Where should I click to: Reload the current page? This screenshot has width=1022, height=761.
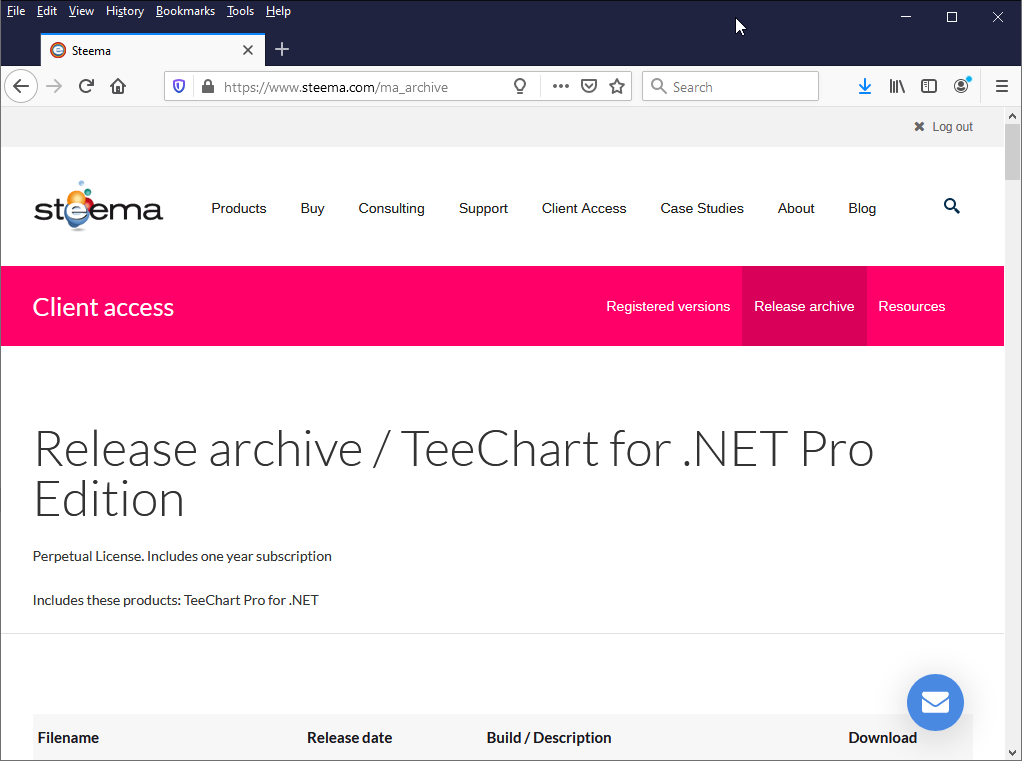coord(86,86)
